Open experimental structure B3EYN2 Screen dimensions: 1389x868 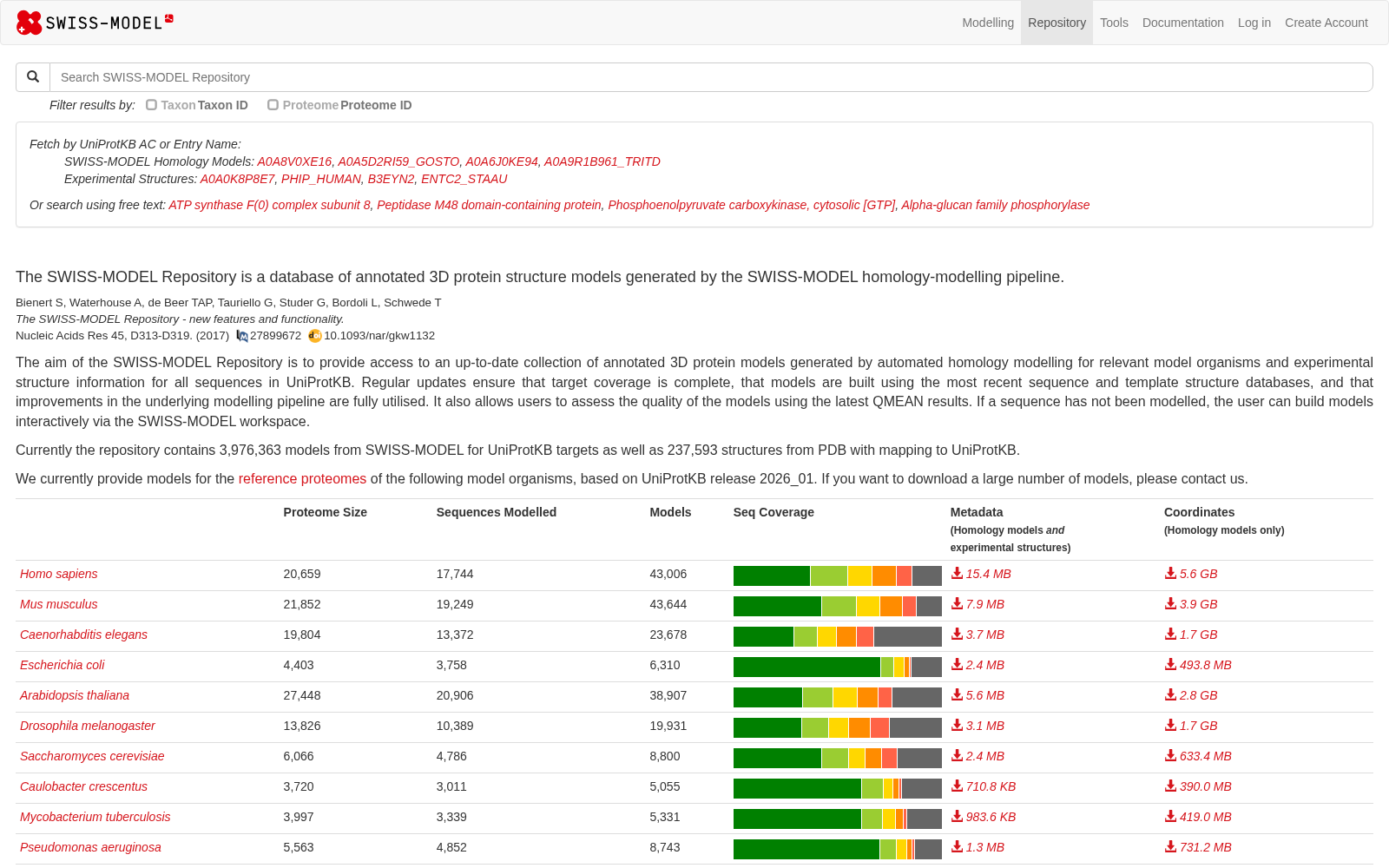click(x=392, y=179)
